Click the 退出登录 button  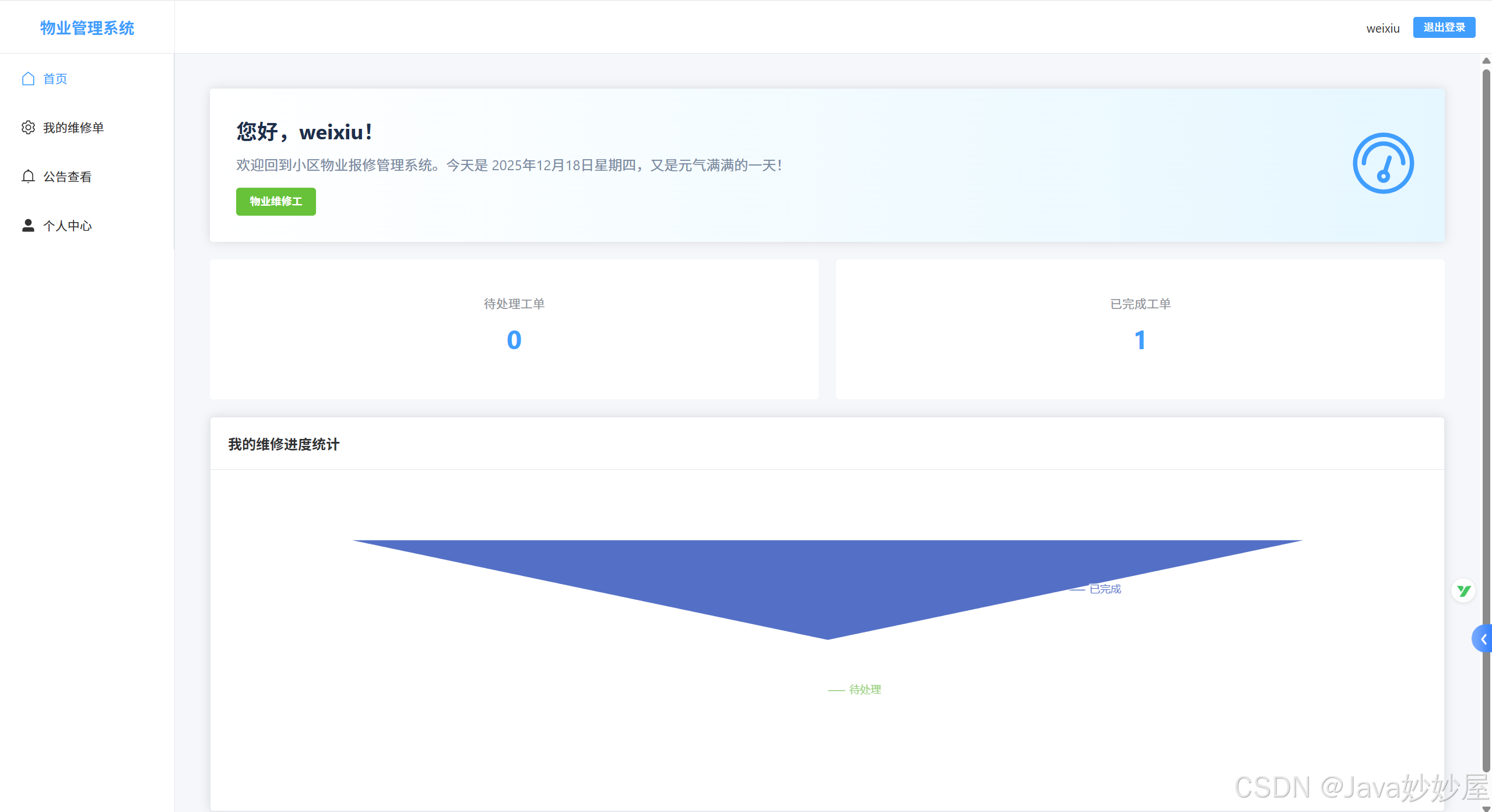tap(1444, 27)
